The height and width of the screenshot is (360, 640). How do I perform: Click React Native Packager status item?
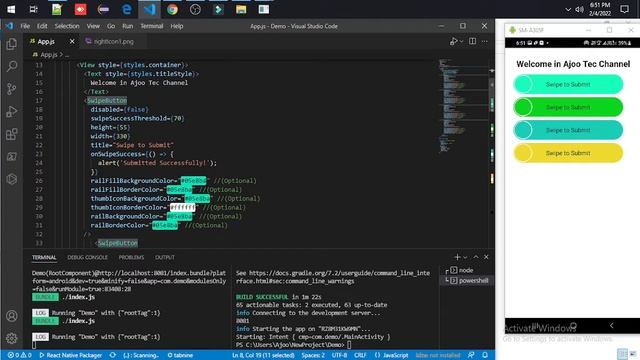(x=70, y=355)
